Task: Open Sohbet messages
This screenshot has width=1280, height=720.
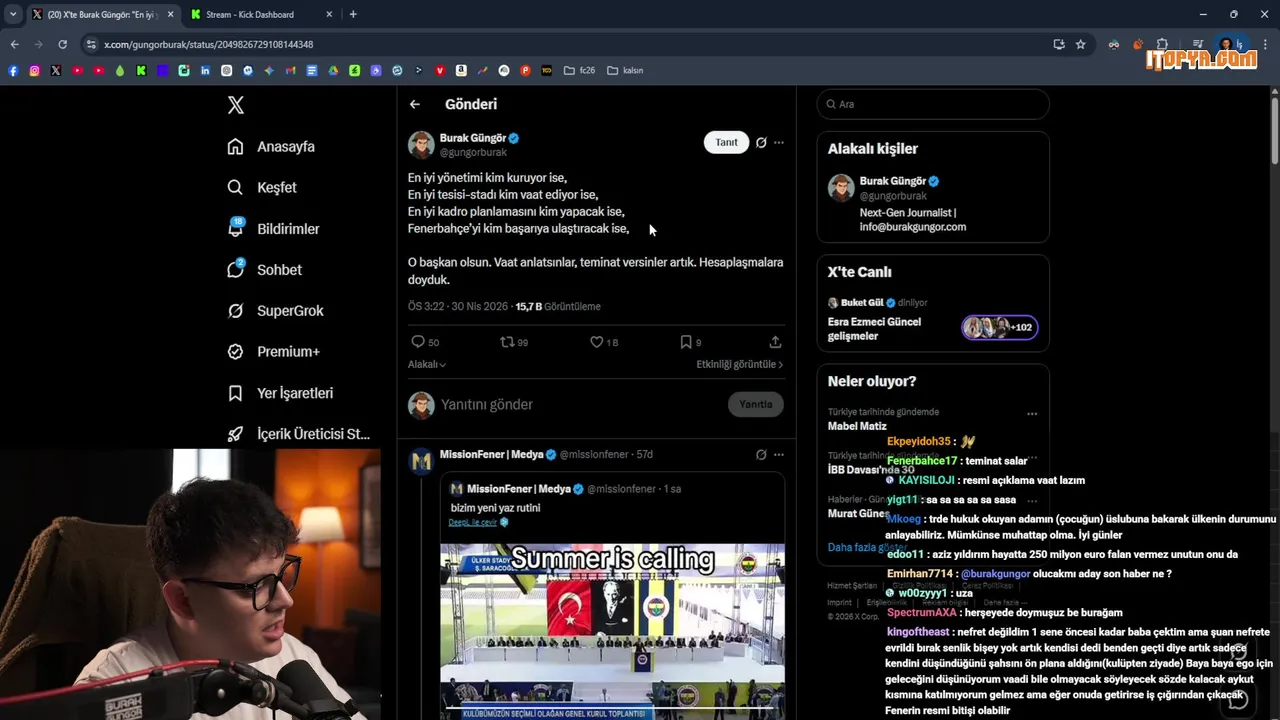Action: pos(264,270)
